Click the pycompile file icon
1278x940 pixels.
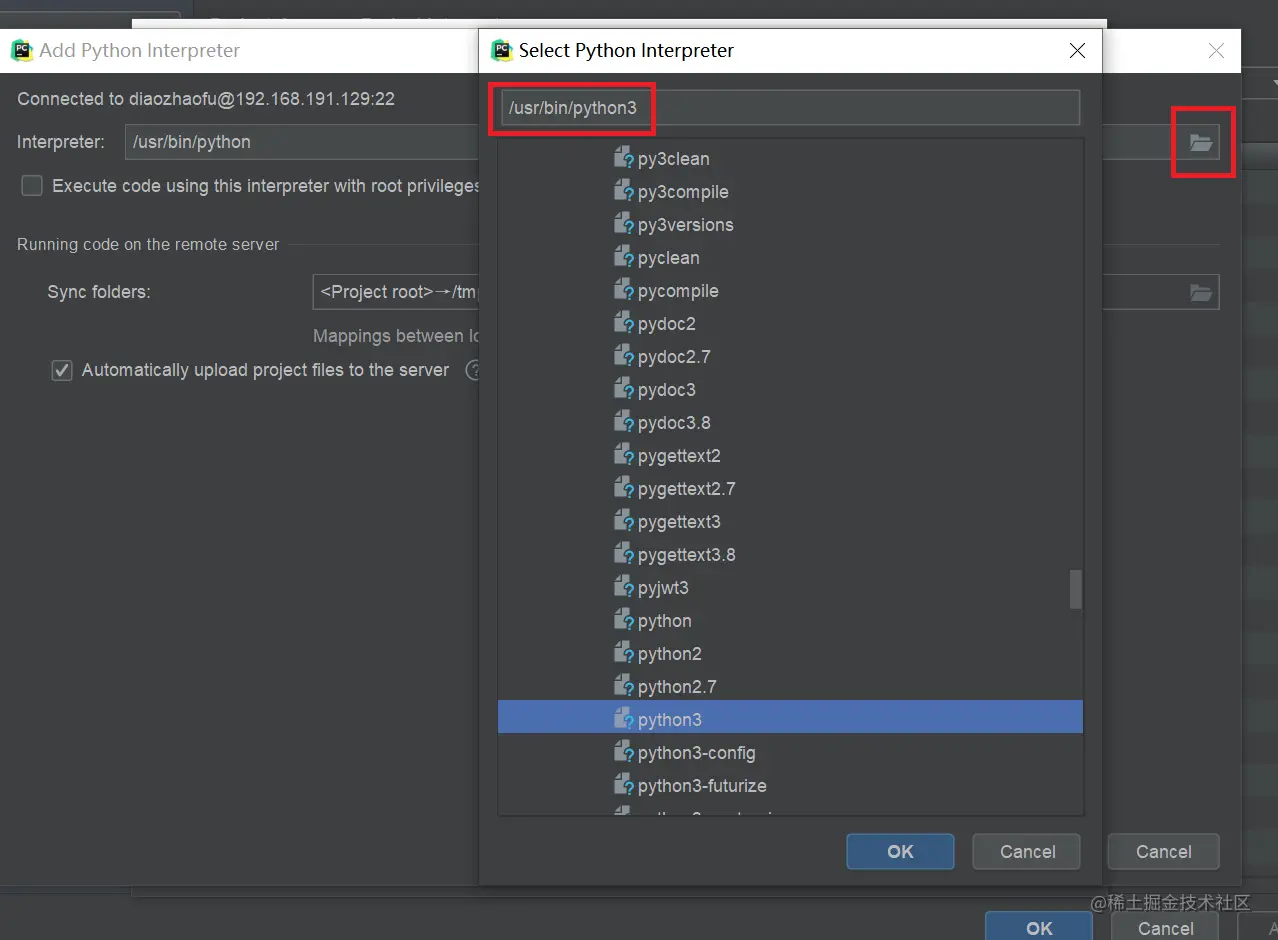click(x=623, y=290)
